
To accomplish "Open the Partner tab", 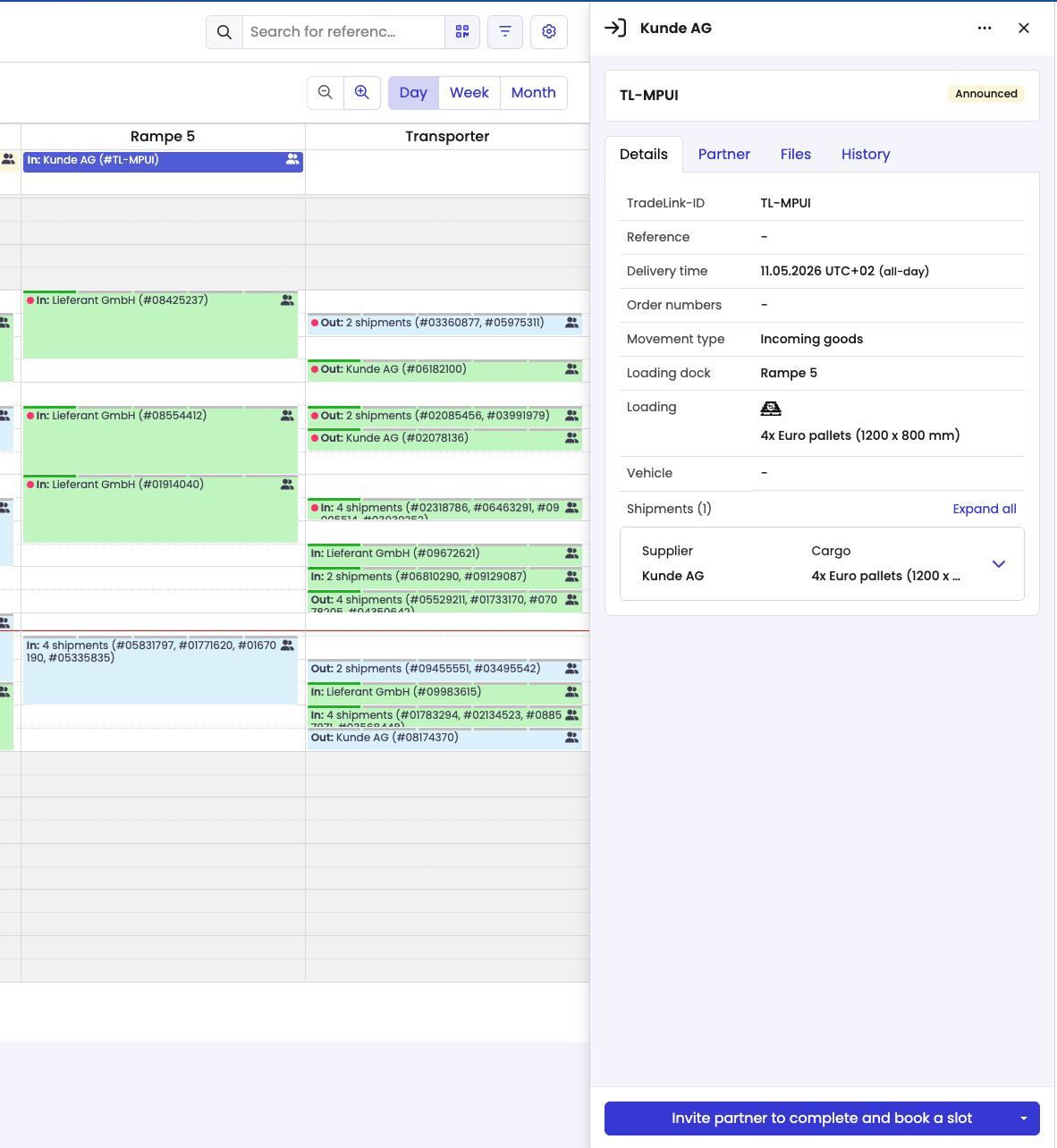I will [x=724, y=154].
